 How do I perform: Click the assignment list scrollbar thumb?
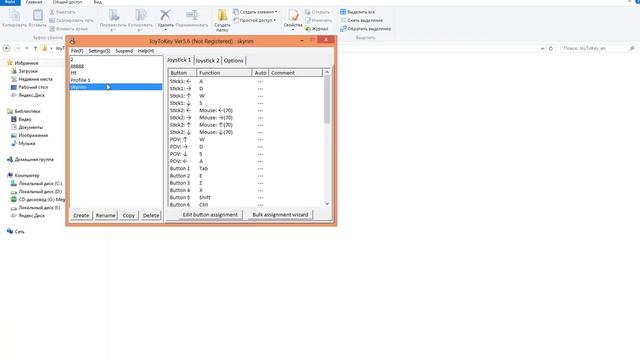point(327,100)
